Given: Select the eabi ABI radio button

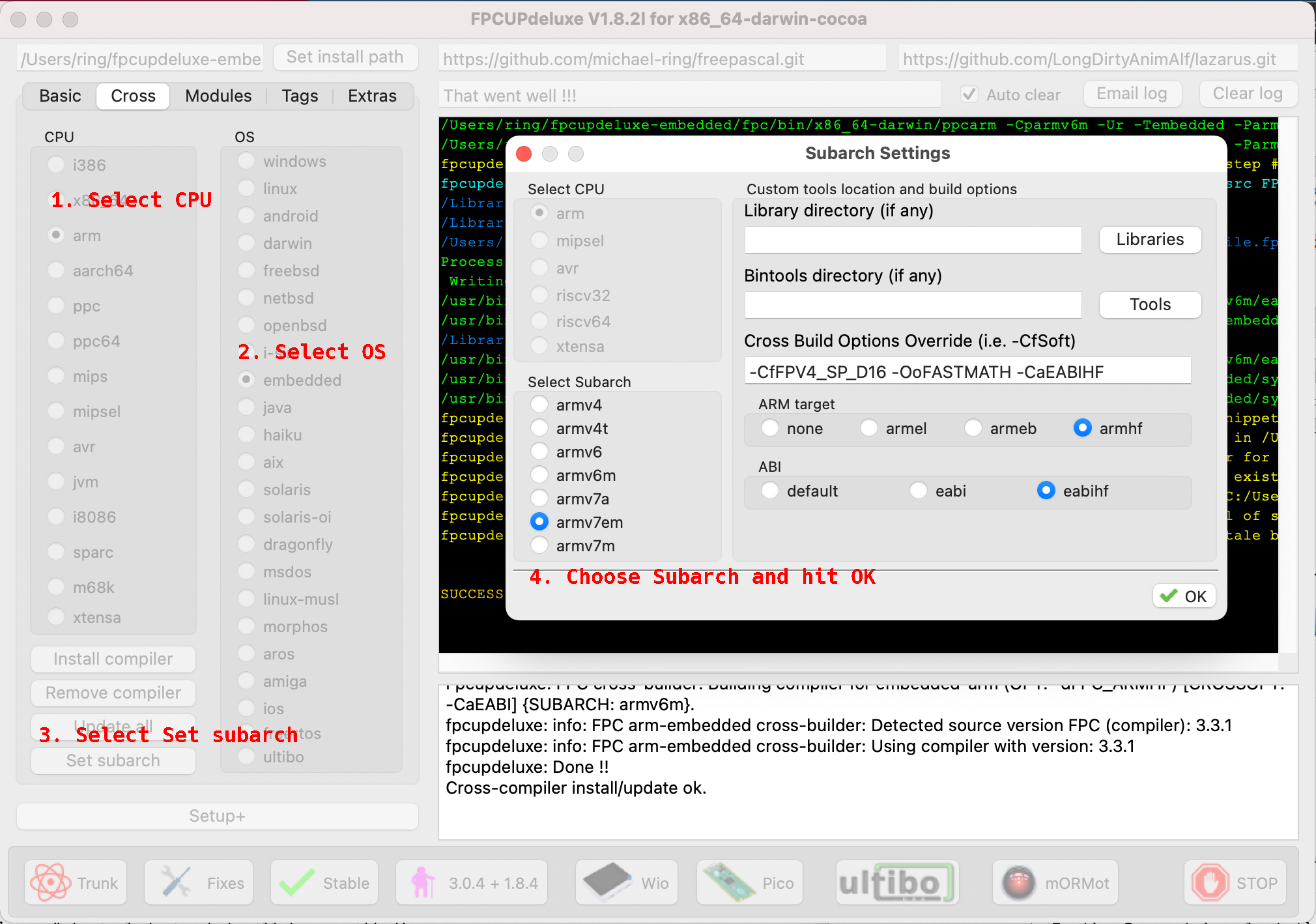Looking at the screenshot, I should tap(919, 490).
